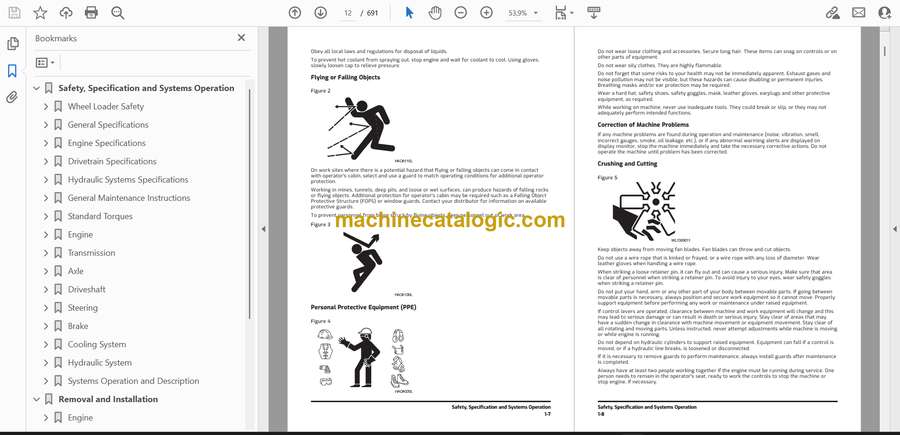This screenshot has height=435, width=900.
Task: Select the Standard Torques bookmark
Action: pos(100,216)
